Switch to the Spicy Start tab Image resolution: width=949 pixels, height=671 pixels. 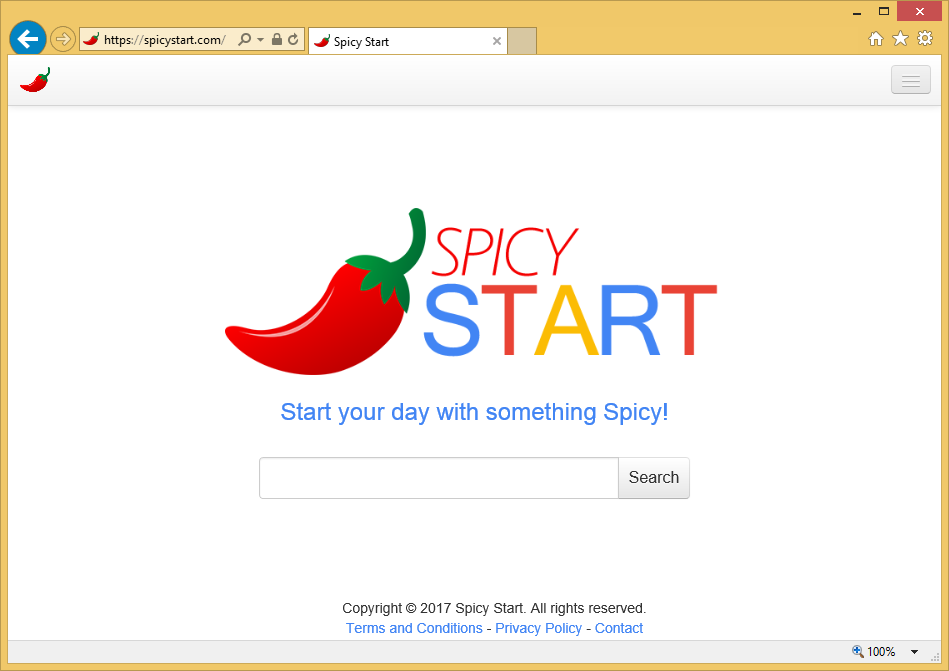tap(408, 41)
